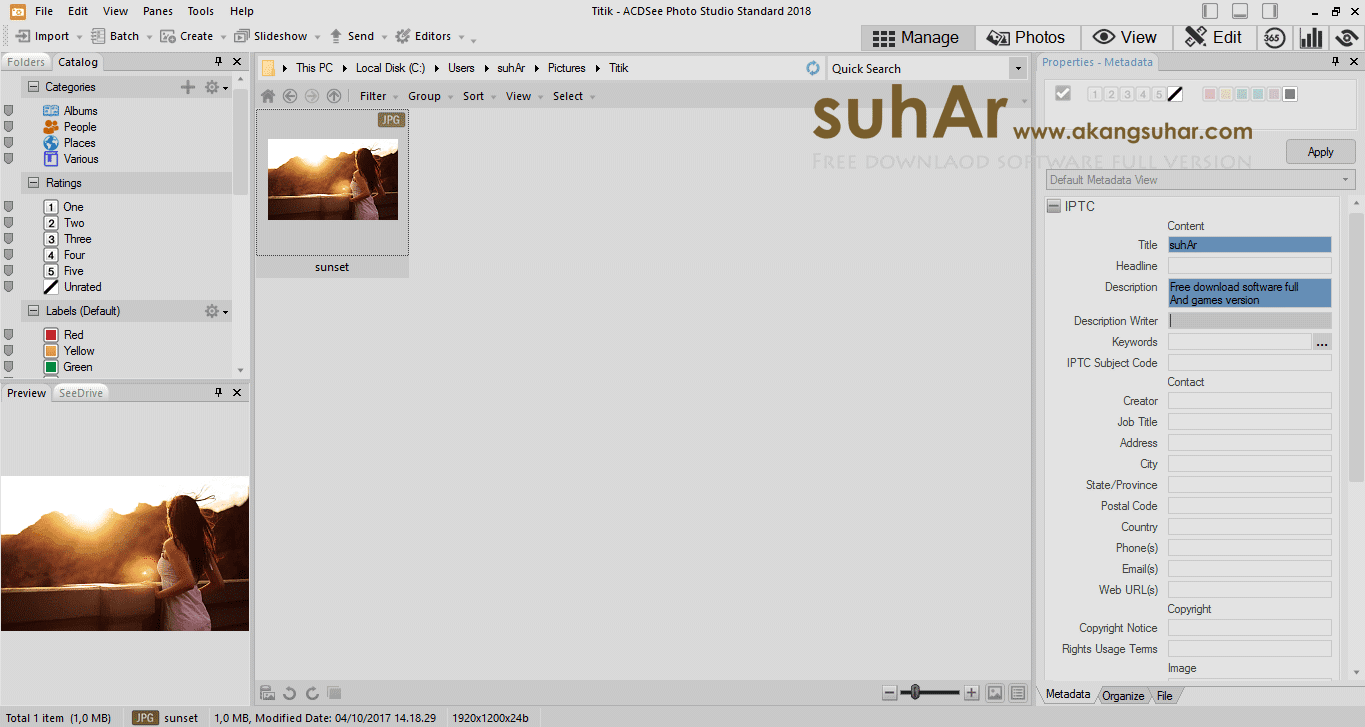Open the Tools menu
This screenshot has height=727, width=1365.
coord(200,11)
